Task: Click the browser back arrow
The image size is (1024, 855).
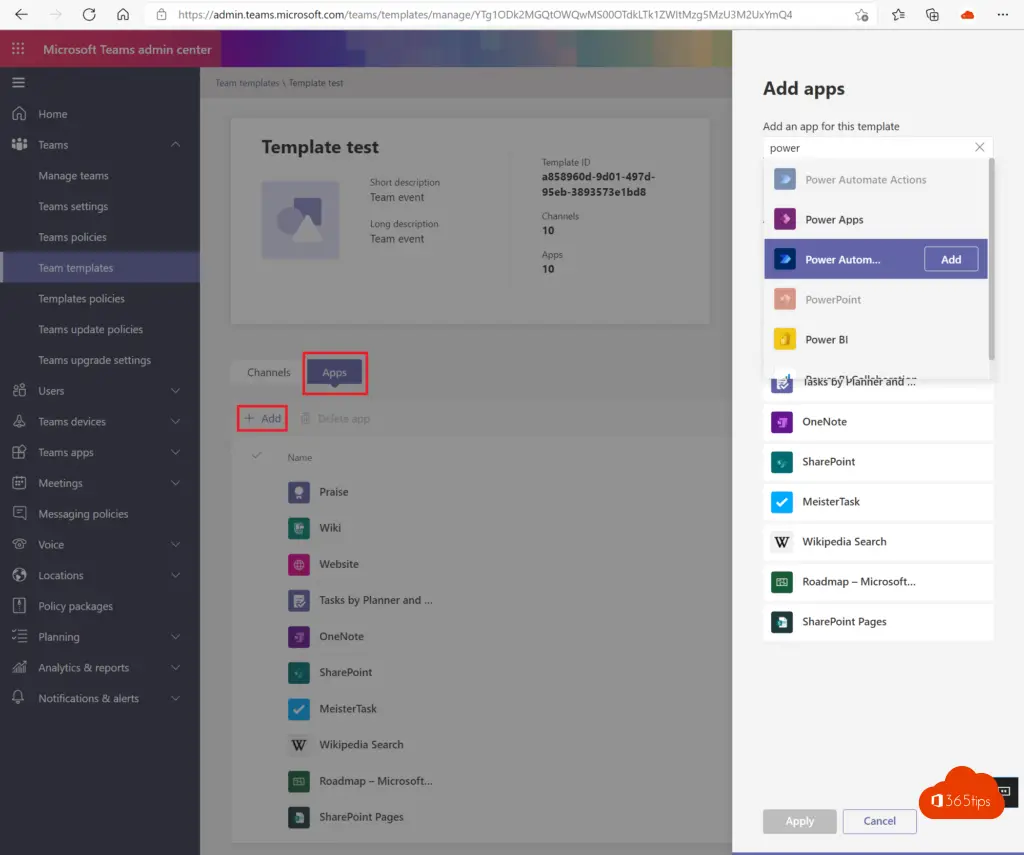Action: click(x=21, y=14)
